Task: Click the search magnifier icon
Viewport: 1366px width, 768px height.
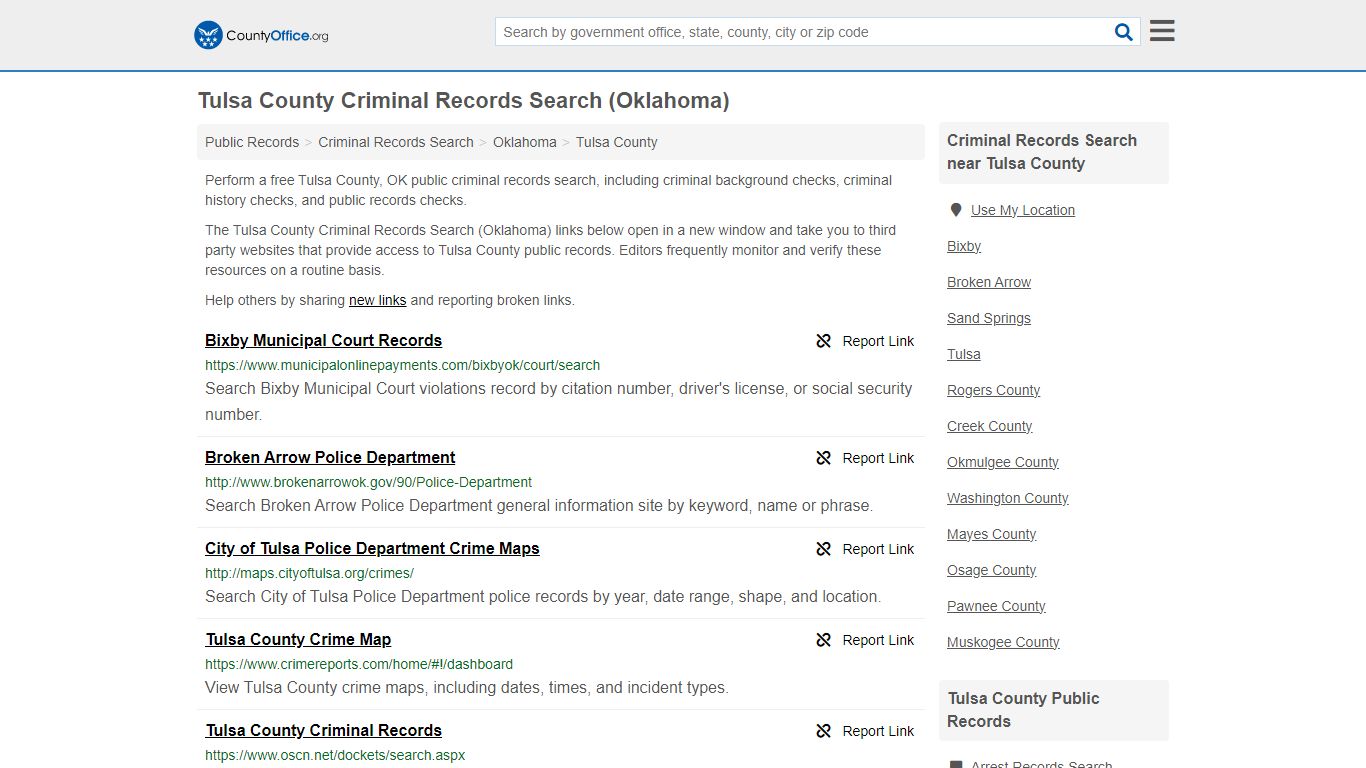Action: click(x=1124, y=32)
